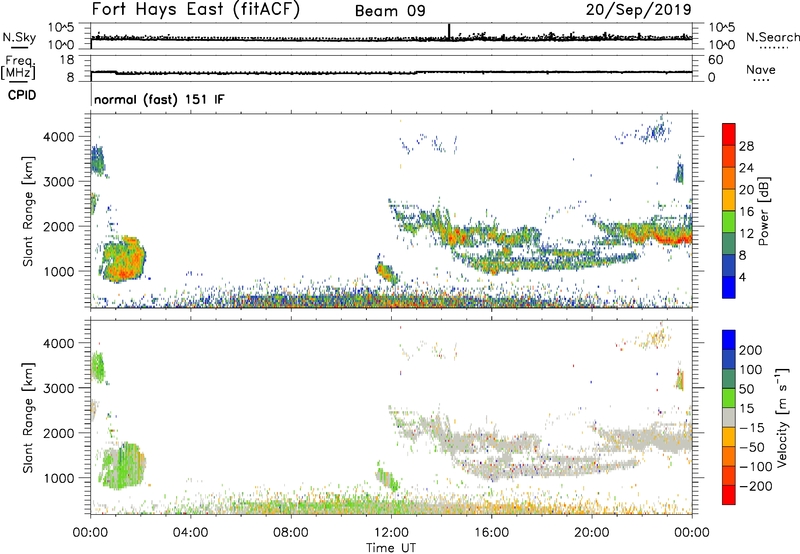Screen dimensions: 800x554
Task: Click the gray segment of Velocity colorbar
Action: tap(729, 417)
